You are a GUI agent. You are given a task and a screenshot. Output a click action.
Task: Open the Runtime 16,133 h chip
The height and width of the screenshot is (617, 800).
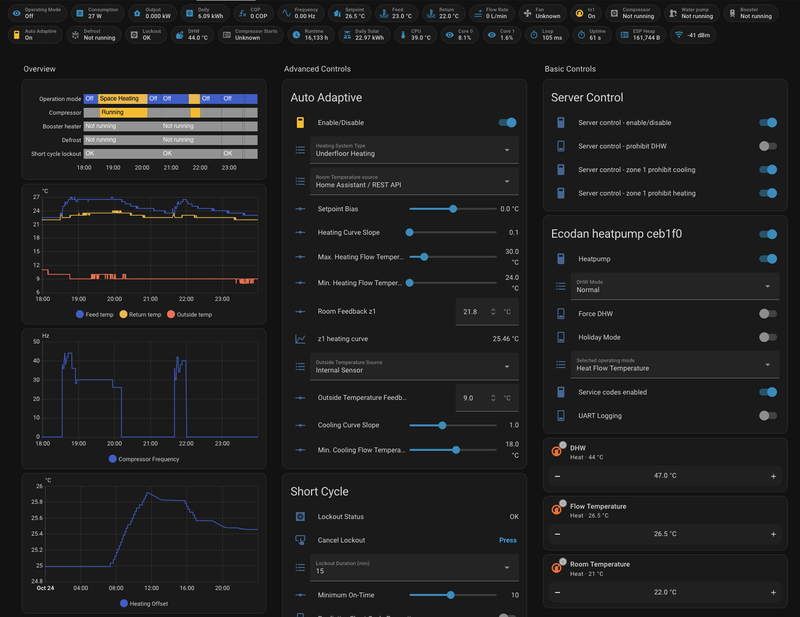click(310, 35)
